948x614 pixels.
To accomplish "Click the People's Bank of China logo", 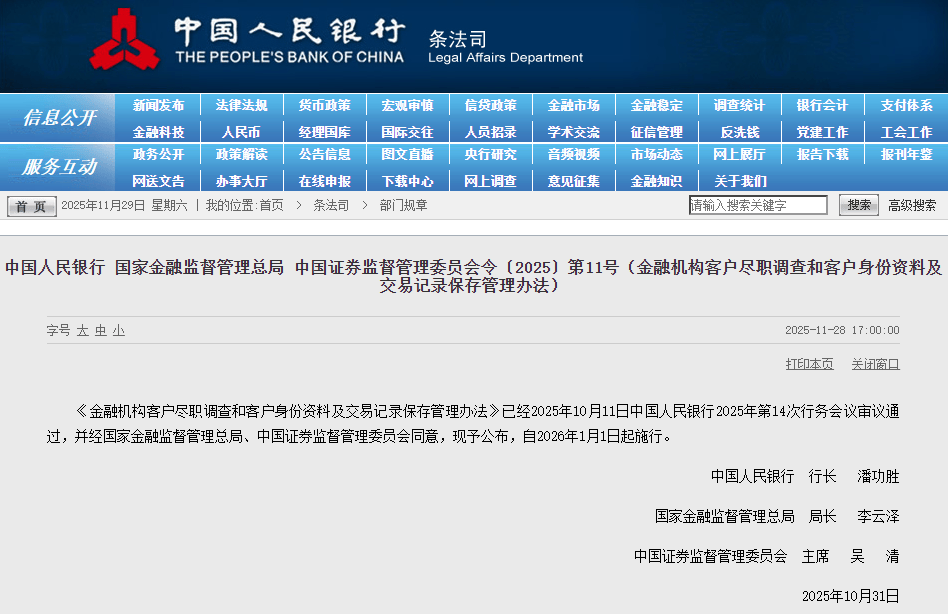I will [124, 43].
